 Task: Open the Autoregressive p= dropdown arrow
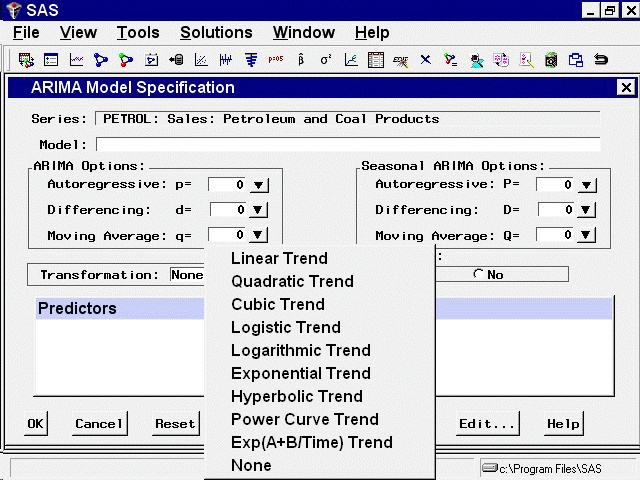[258, 185]
